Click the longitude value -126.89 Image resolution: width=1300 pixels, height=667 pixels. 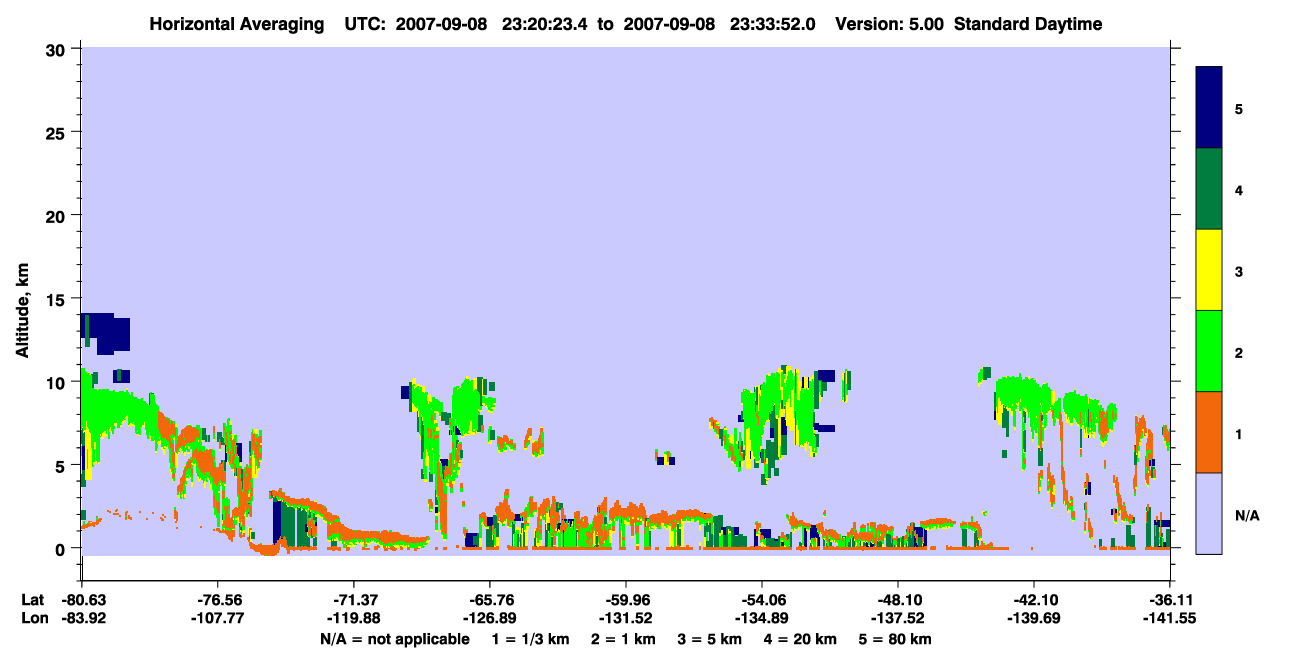(490, 618)
